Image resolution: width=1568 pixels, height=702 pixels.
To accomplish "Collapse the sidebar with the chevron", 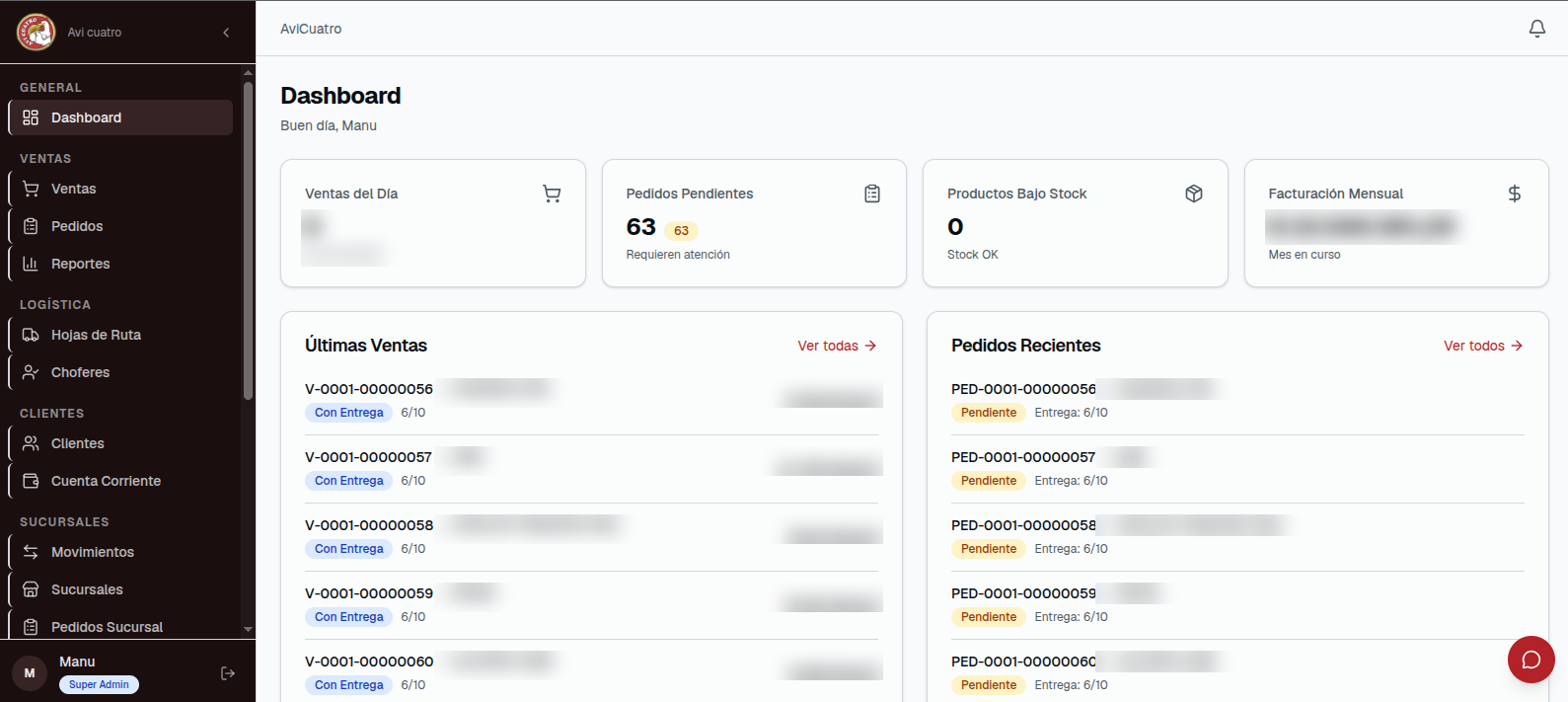I will 226,33.
